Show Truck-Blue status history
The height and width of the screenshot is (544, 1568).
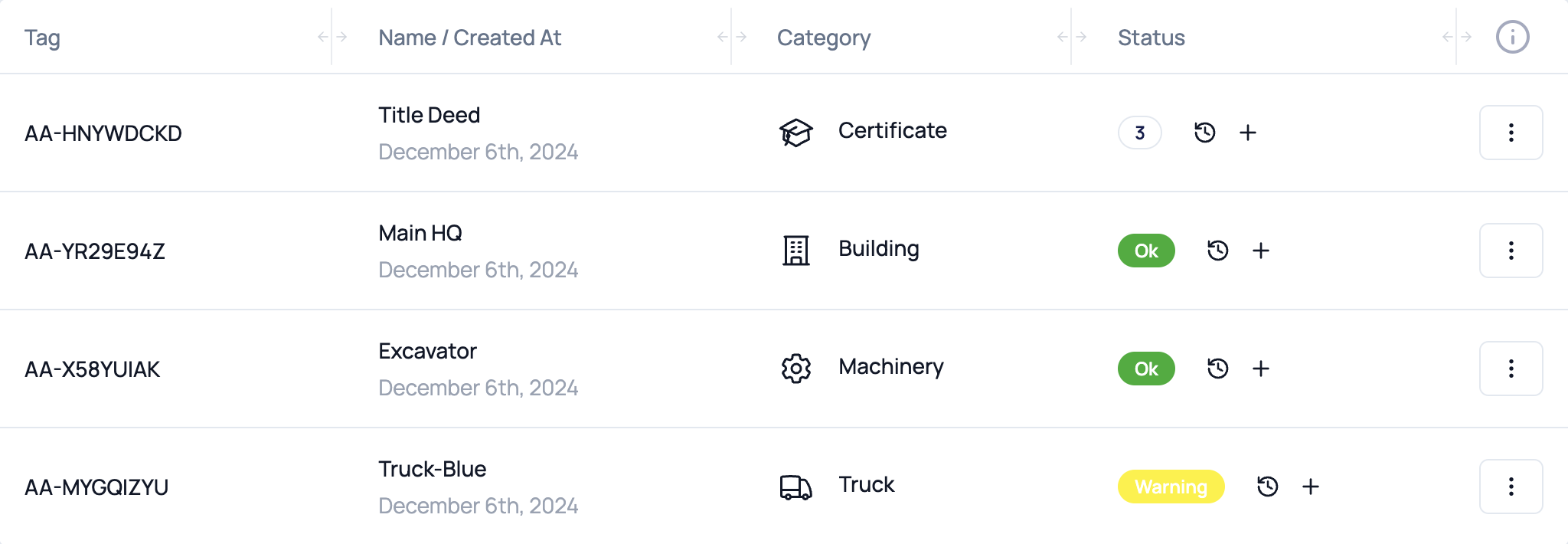[1267, 487]
